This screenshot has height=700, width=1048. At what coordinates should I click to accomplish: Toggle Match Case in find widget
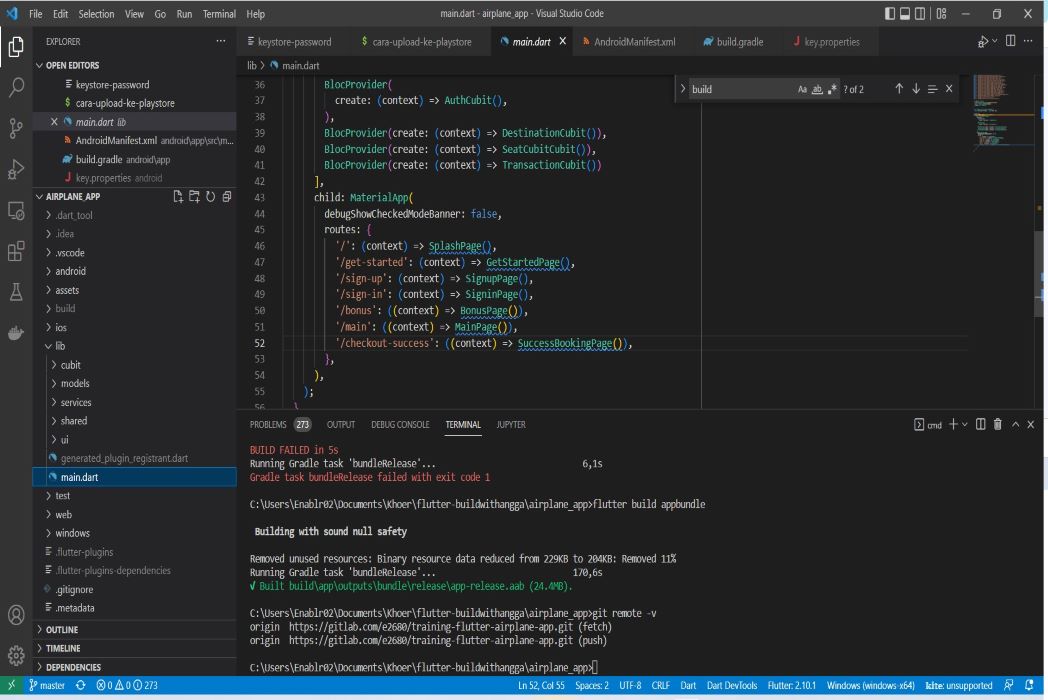(802, 89)
